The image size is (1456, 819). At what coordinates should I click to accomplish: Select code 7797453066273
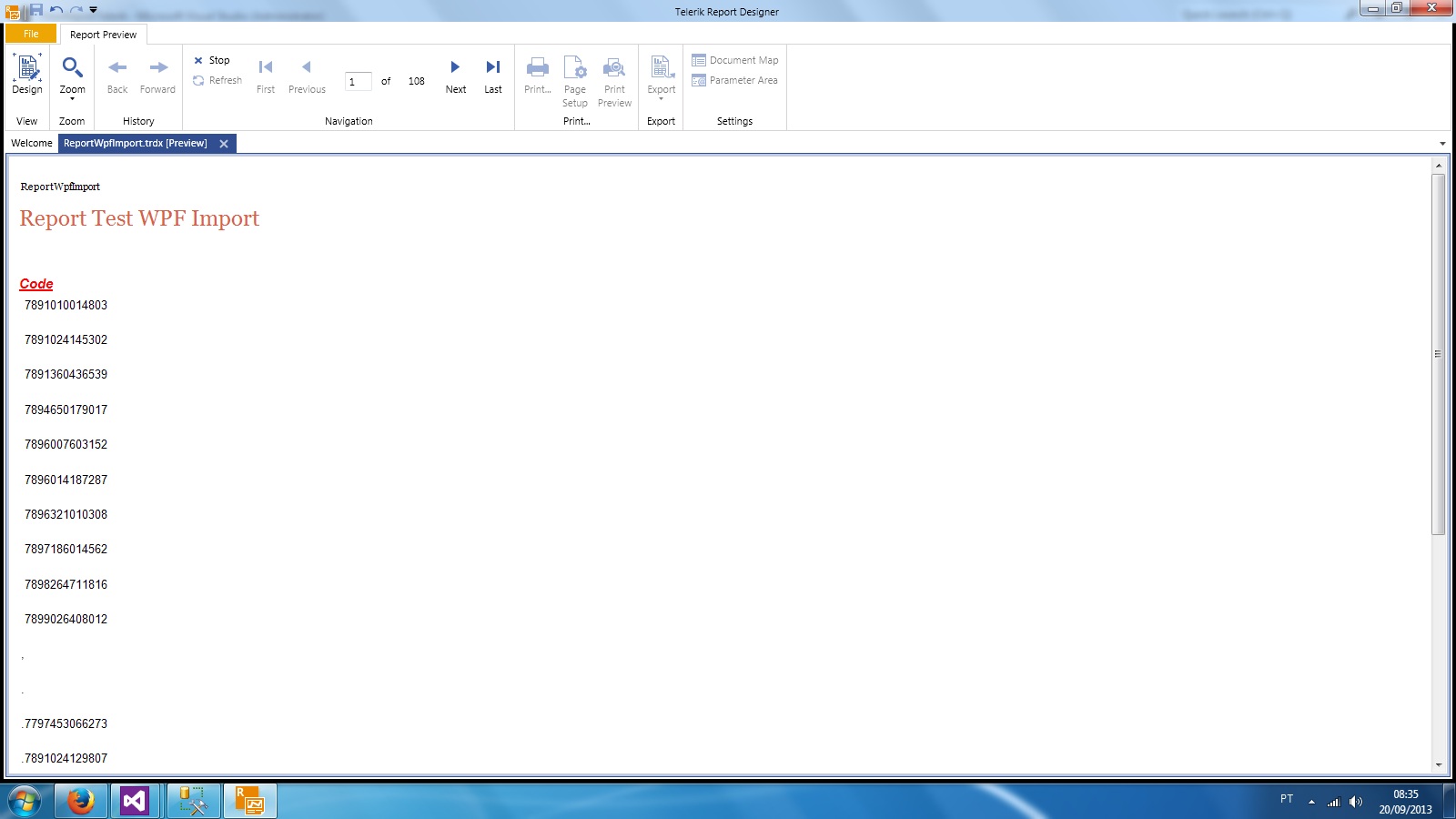pos(66,723)
